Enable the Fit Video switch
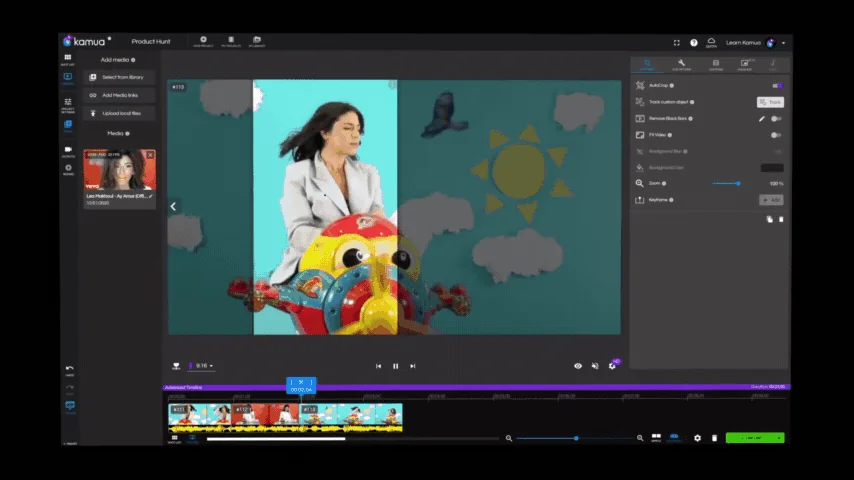Screen dimensions: 854x480 click(x=776, y=135)
